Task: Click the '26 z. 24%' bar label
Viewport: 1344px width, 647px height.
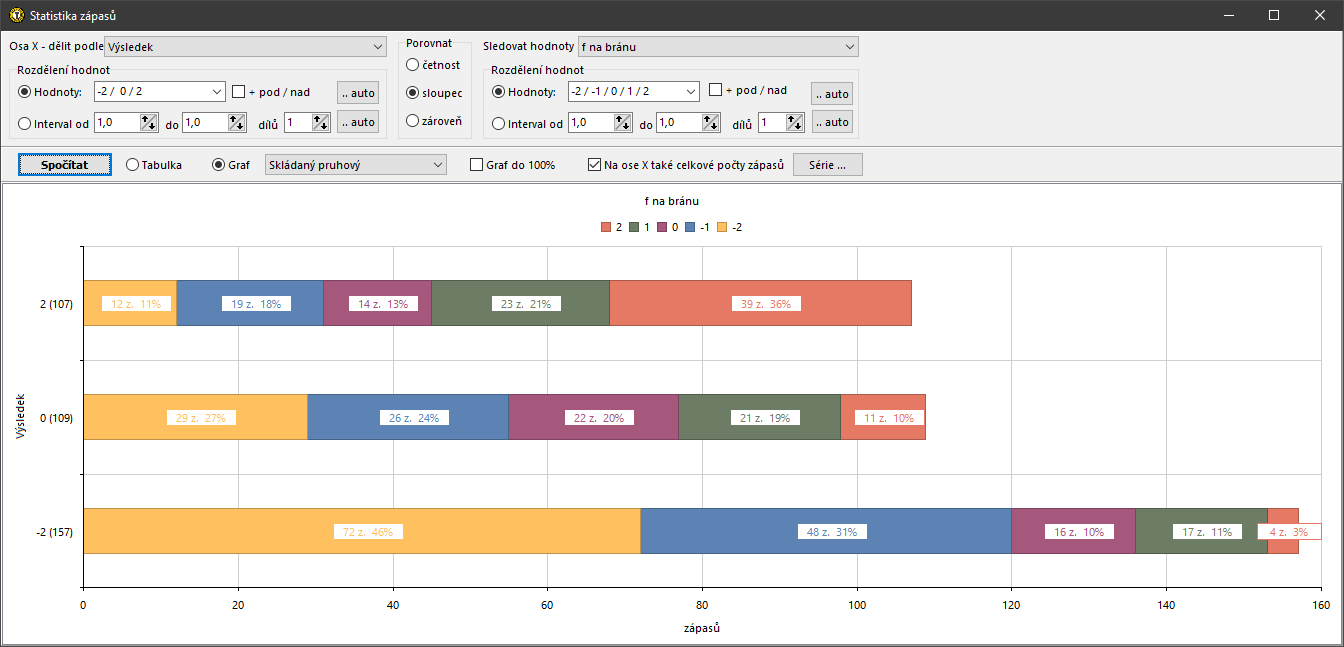Action: [414, 418]
